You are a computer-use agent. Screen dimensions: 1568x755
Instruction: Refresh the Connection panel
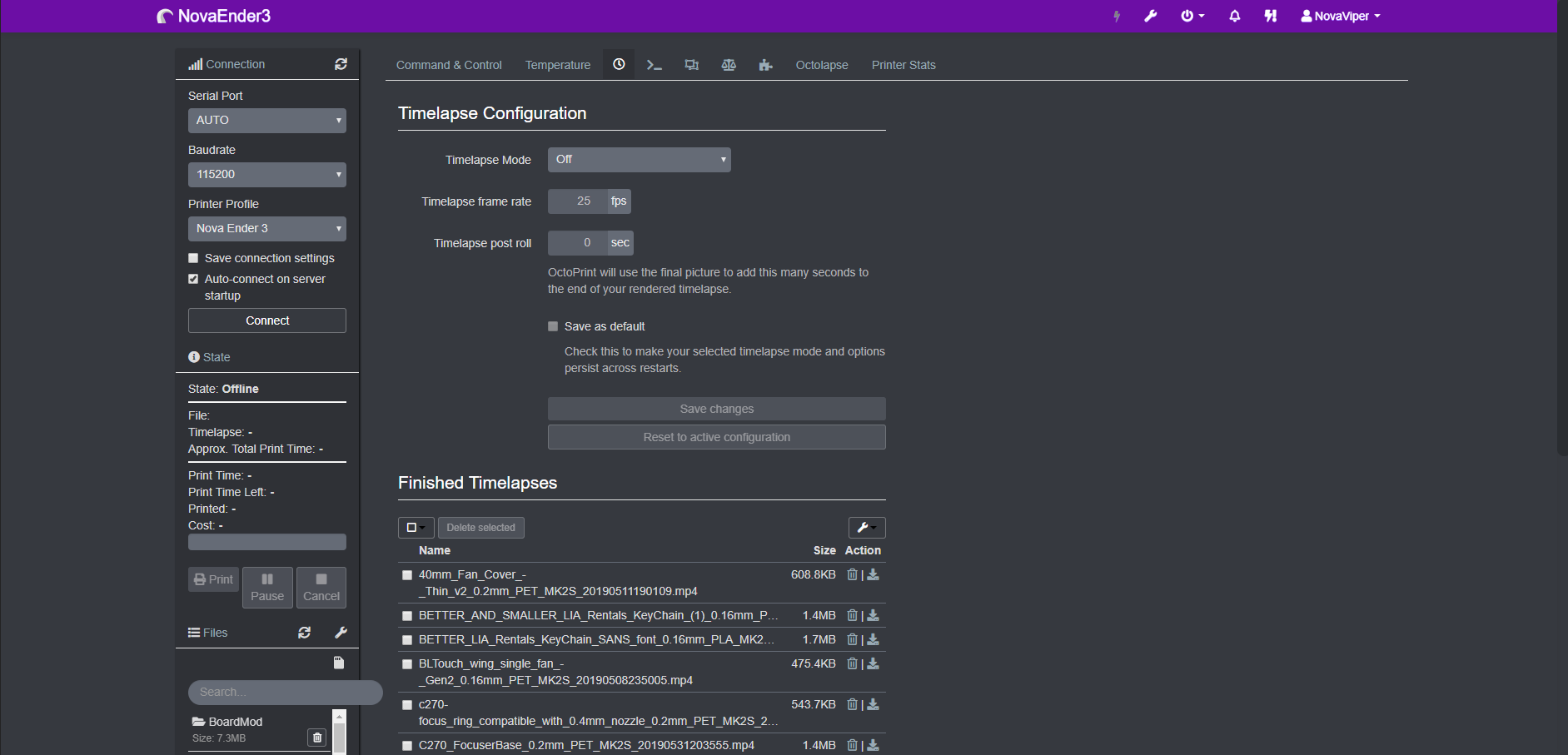341,63
